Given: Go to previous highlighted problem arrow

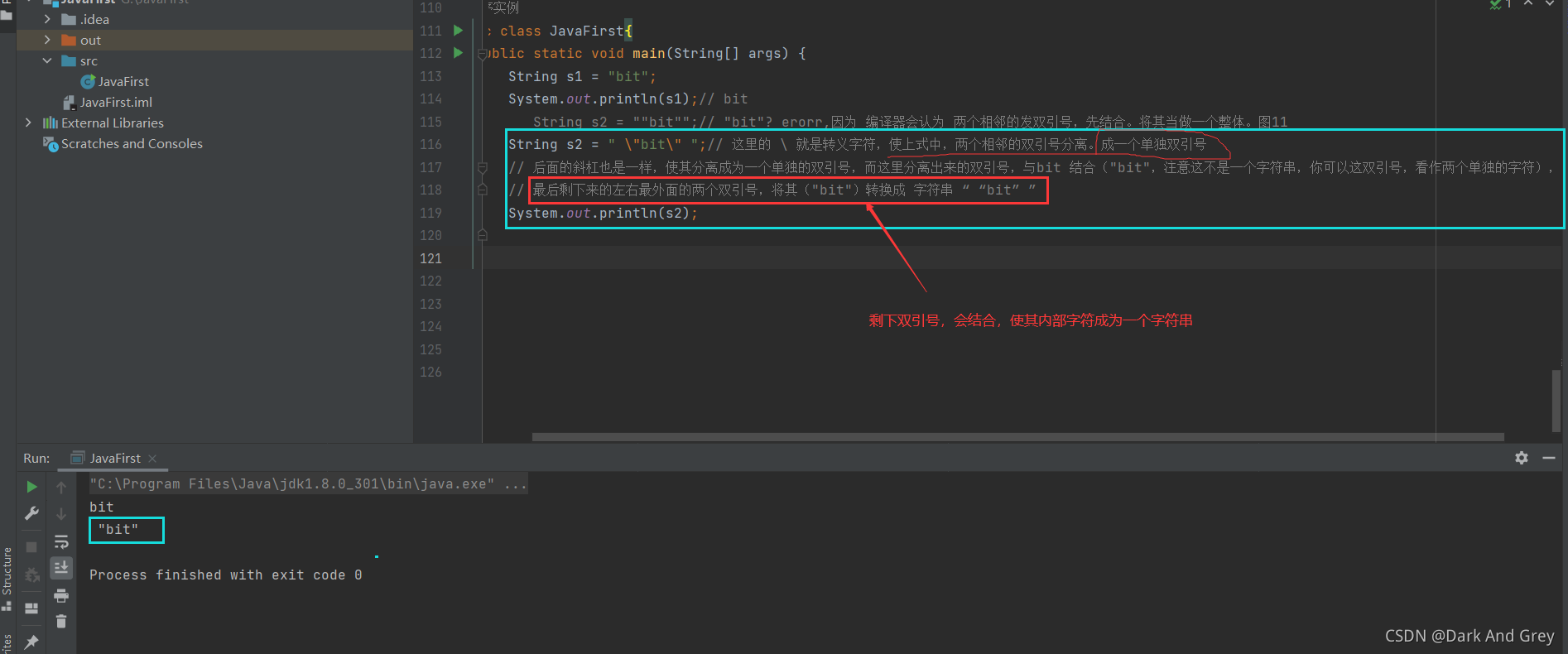Looking at the screenshot, I should tap(1528, 3).
